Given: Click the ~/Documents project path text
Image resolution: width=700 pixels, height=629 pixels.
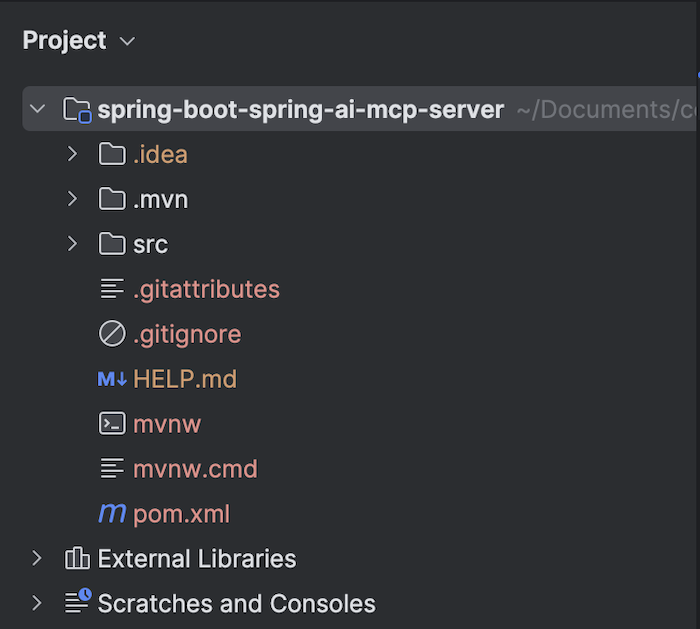Looking at the screenshot, I should tap(605, 110).
